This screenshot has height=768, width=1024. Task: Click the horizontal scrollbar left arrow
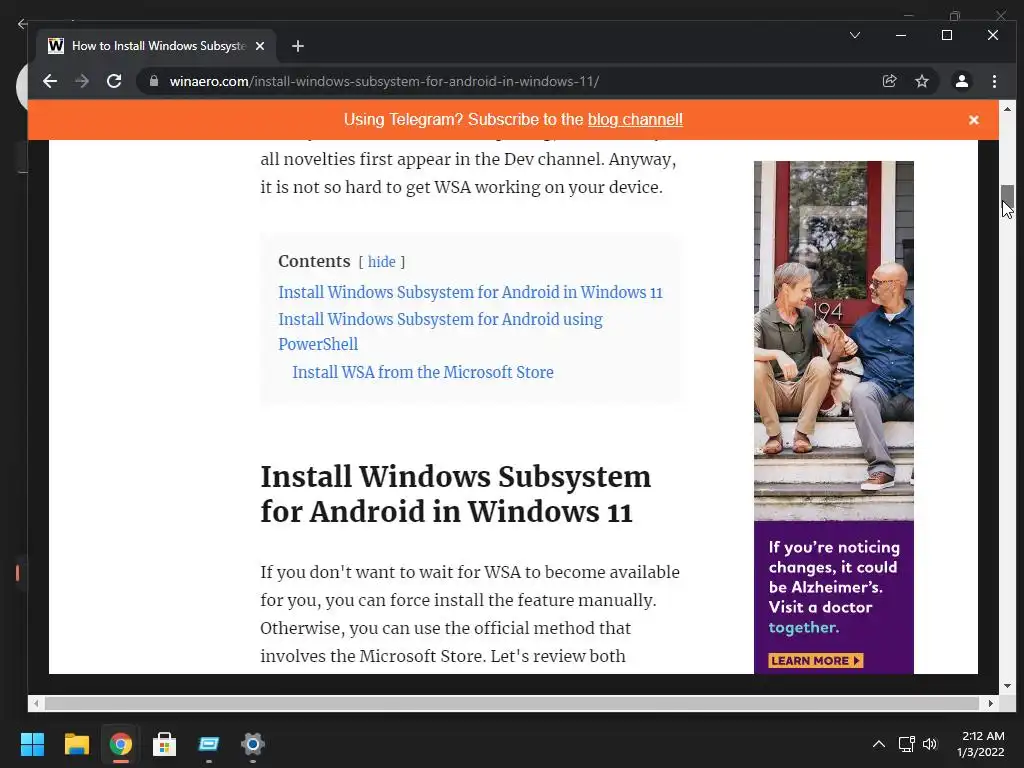[36, 703]
